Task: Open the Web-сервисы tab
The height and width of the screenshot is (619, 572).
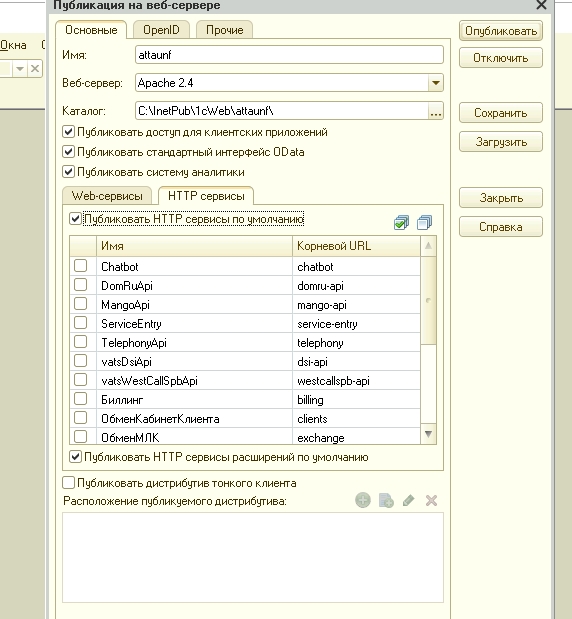Action: [107, 196]
